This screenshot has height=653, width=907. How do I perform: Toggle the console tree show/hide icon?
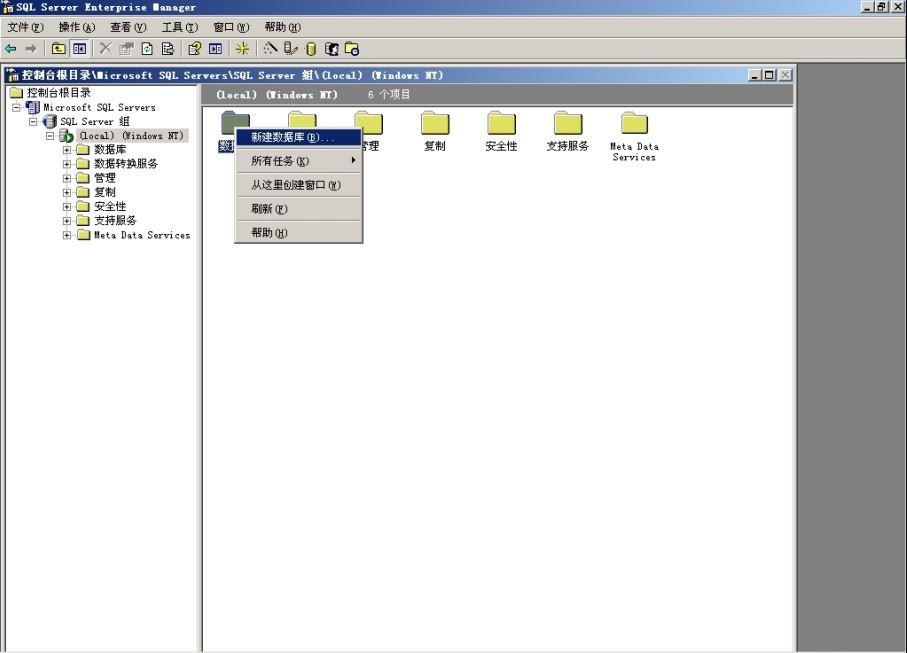point(79,49)
